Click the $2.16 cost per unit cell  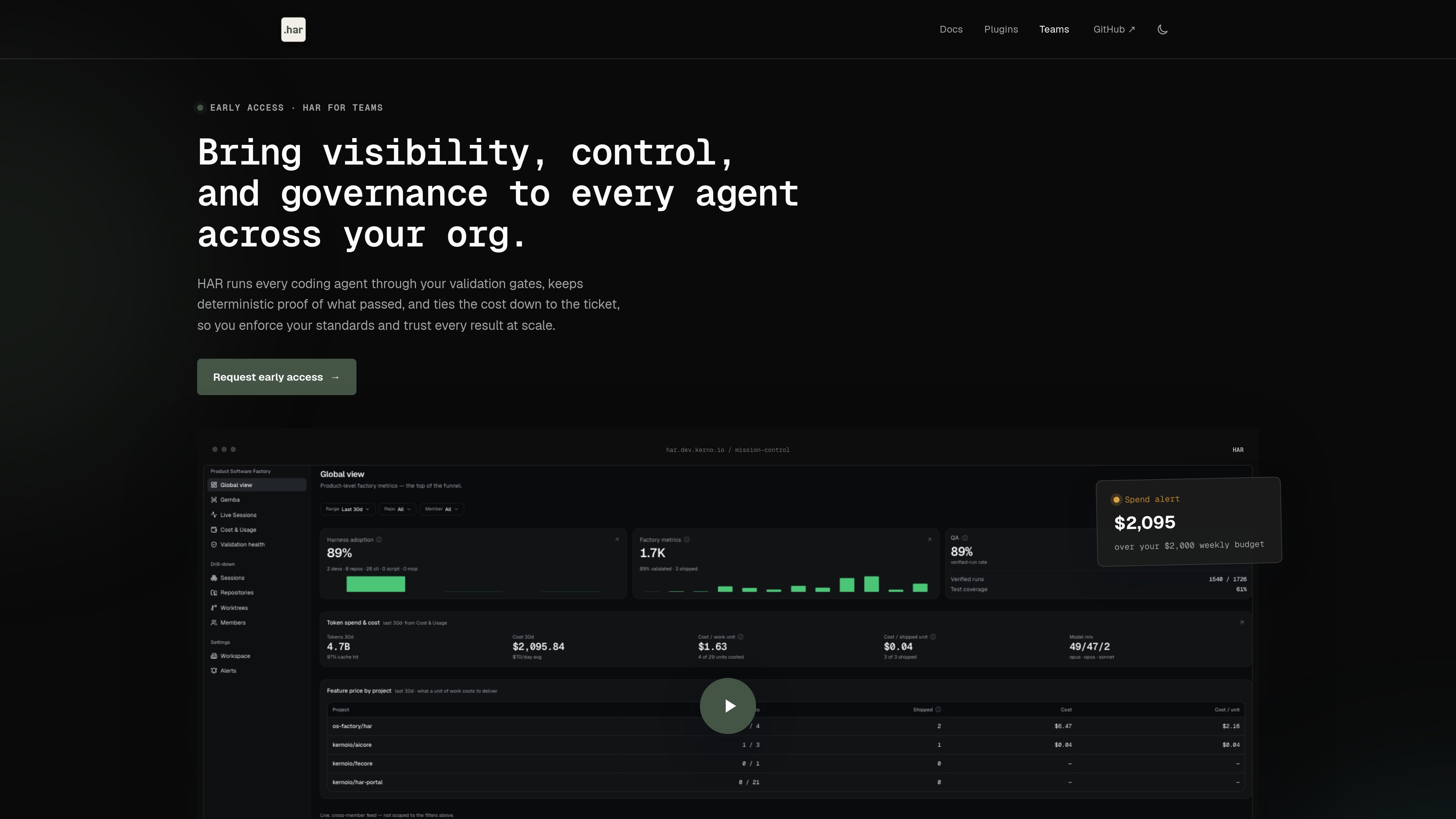pyautogui.click(x=1231, y=726)
